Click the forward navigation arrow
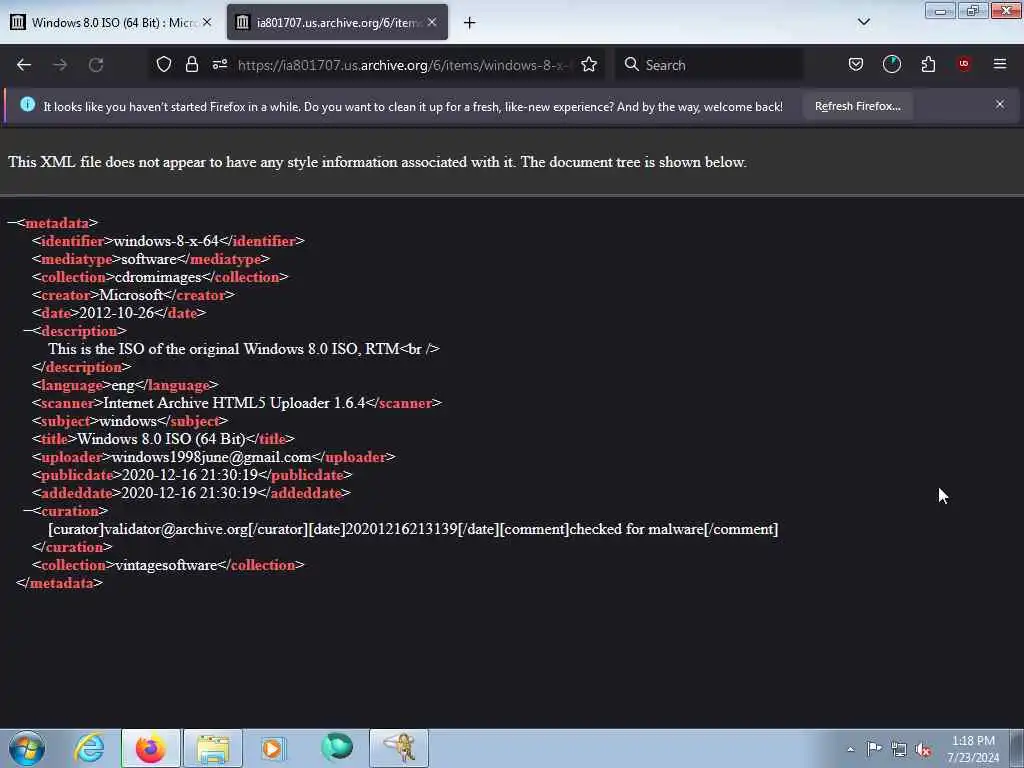The height and width of the screenshot is (768, 1024). (x=60, y=65)
